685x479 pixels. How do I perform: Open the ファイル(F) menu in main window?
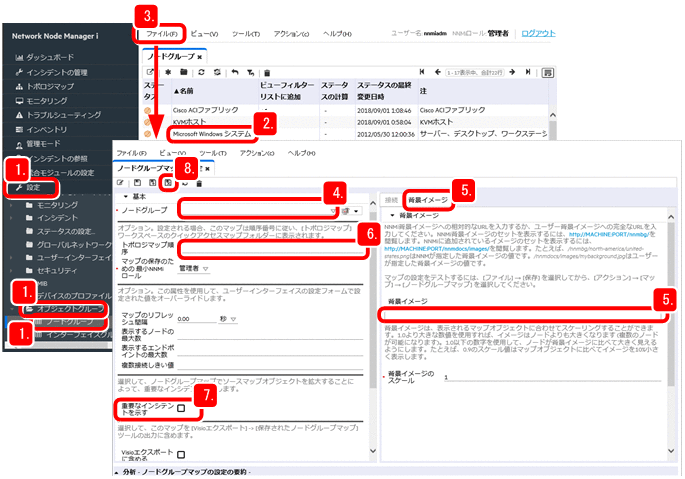(x=161, y=34)
